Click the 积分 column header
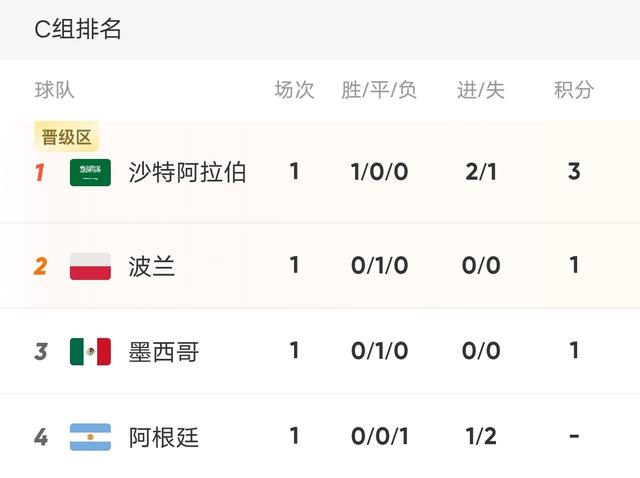This screenshot has height=478, width=640. click(x=574, y=90)
